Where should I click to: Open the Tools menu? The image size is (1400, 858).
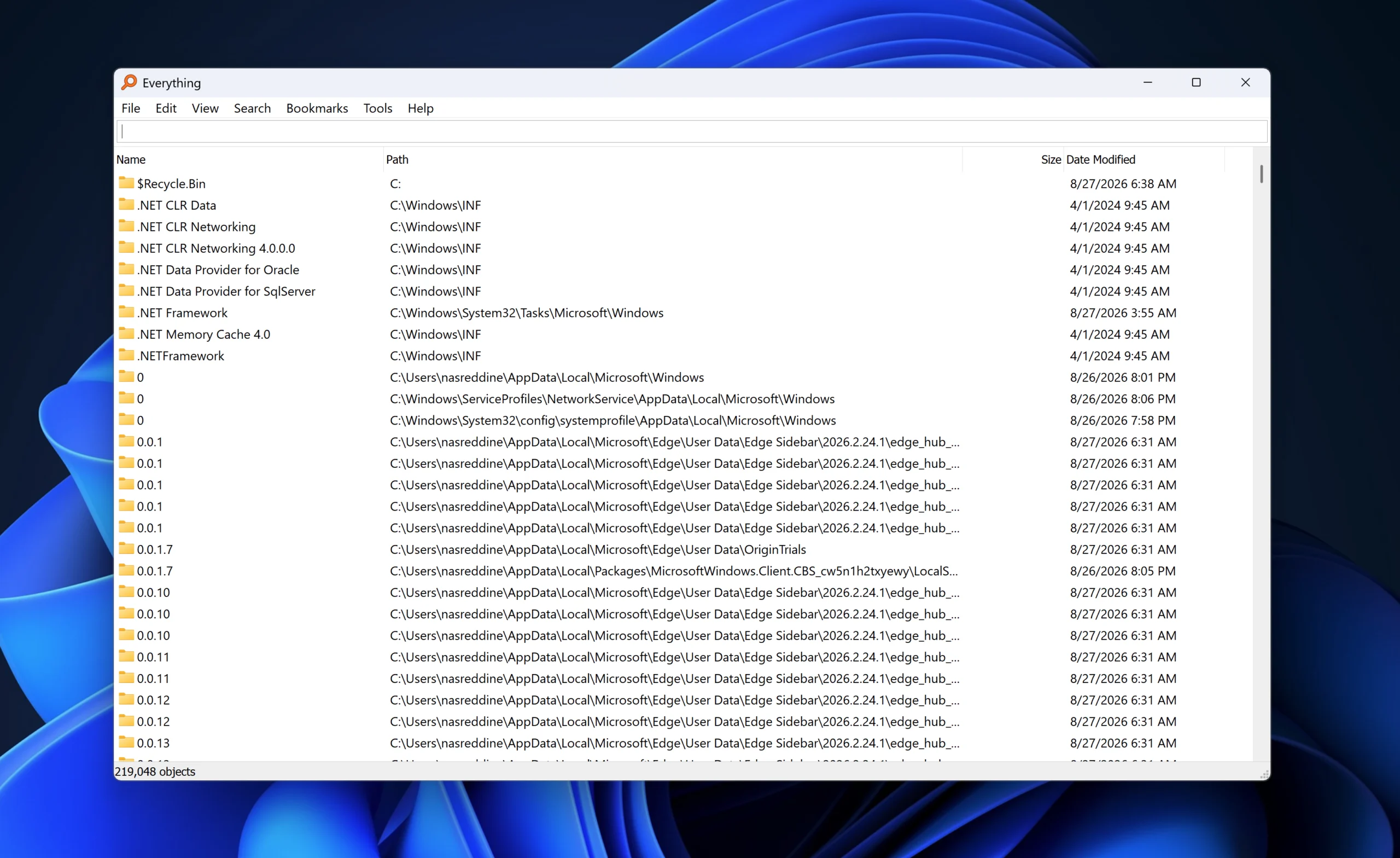(378, 108)
